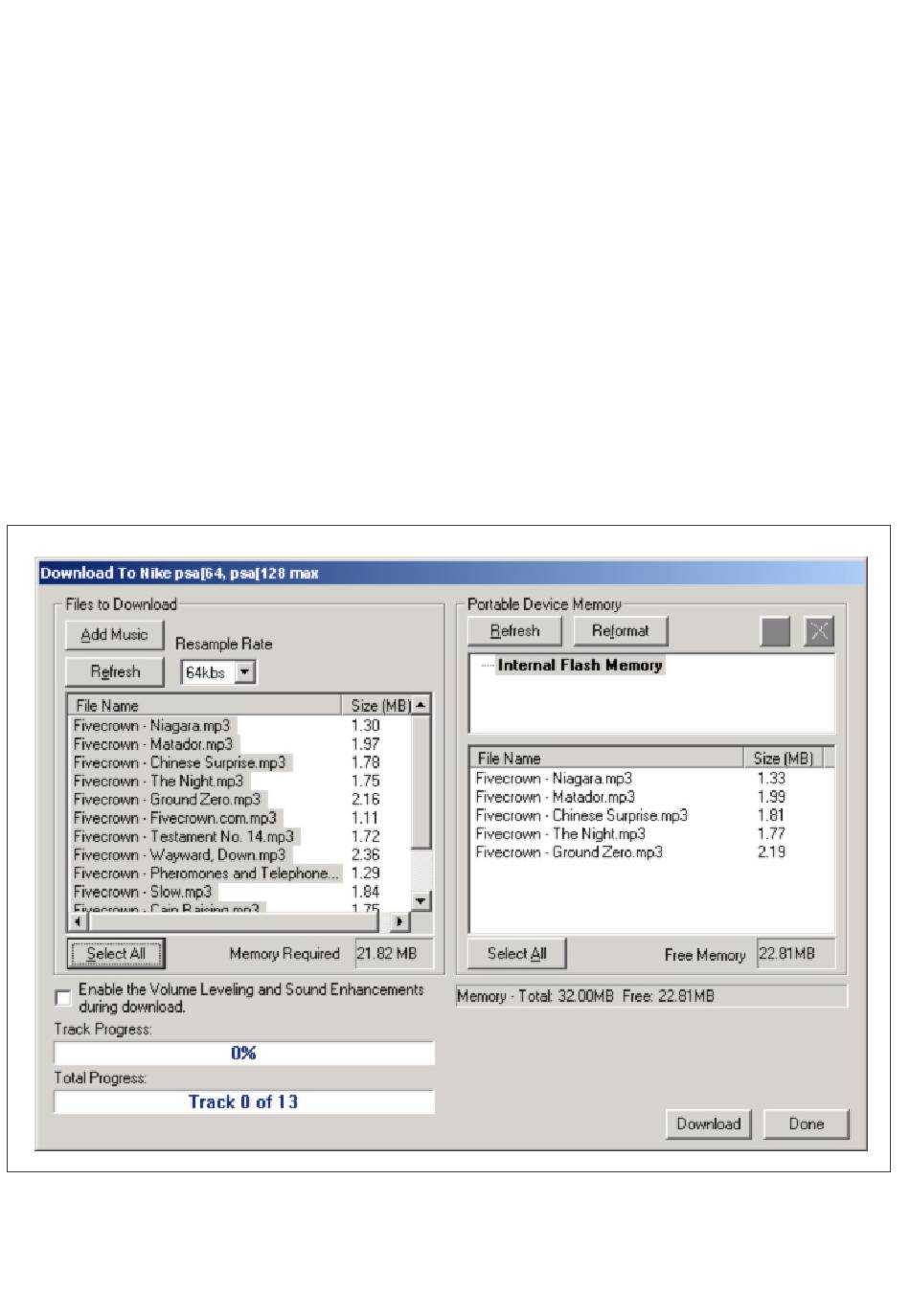Click the horizontal scroll right arrow

click(400, 920)
